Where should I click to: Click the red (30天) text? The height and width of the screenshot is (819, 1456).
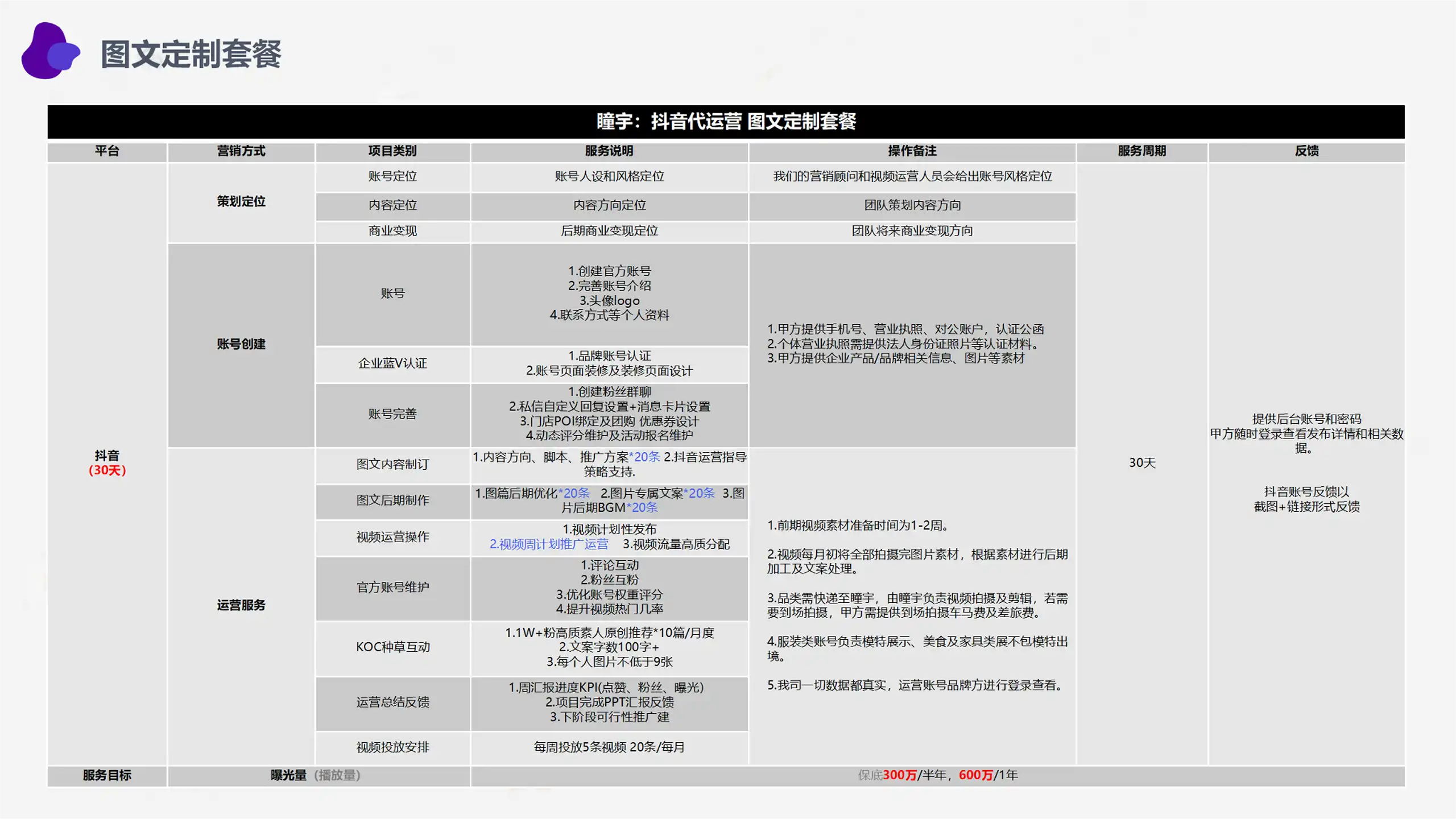tap(107, 471)
